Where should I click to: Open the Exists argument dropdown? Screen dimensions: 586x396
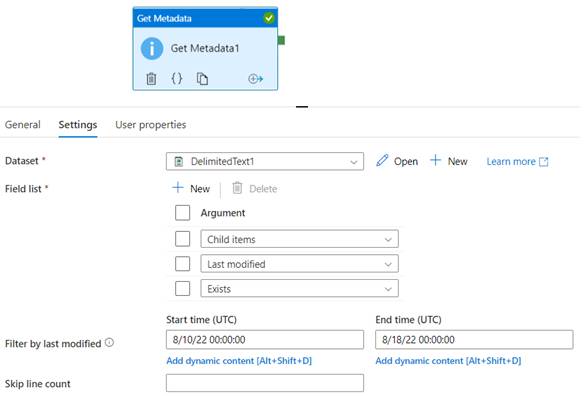pyautogui.click(x=299, y=288)
